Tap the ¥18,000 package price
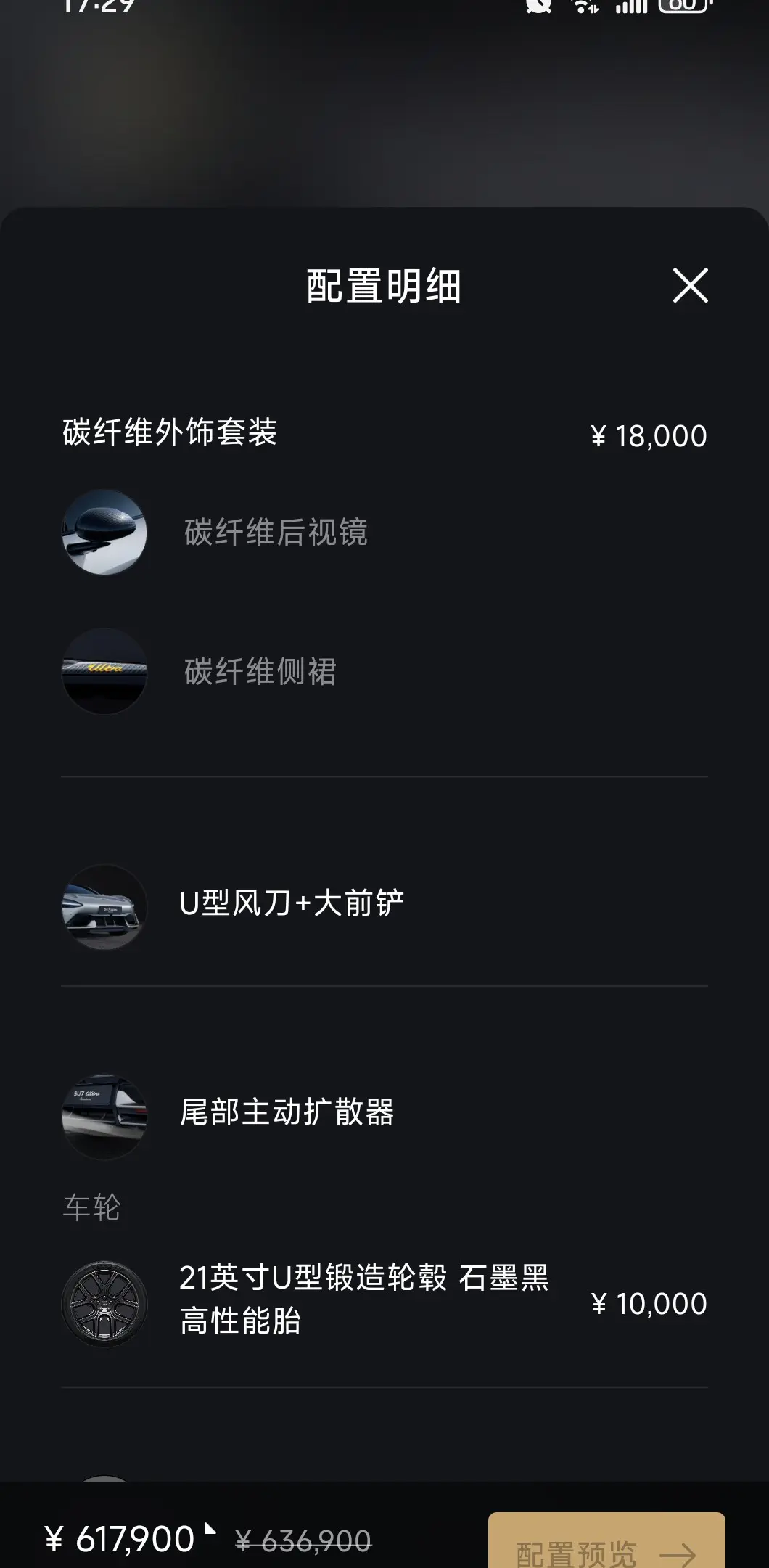The image size is (769, 1568). [x=649, y=436]
